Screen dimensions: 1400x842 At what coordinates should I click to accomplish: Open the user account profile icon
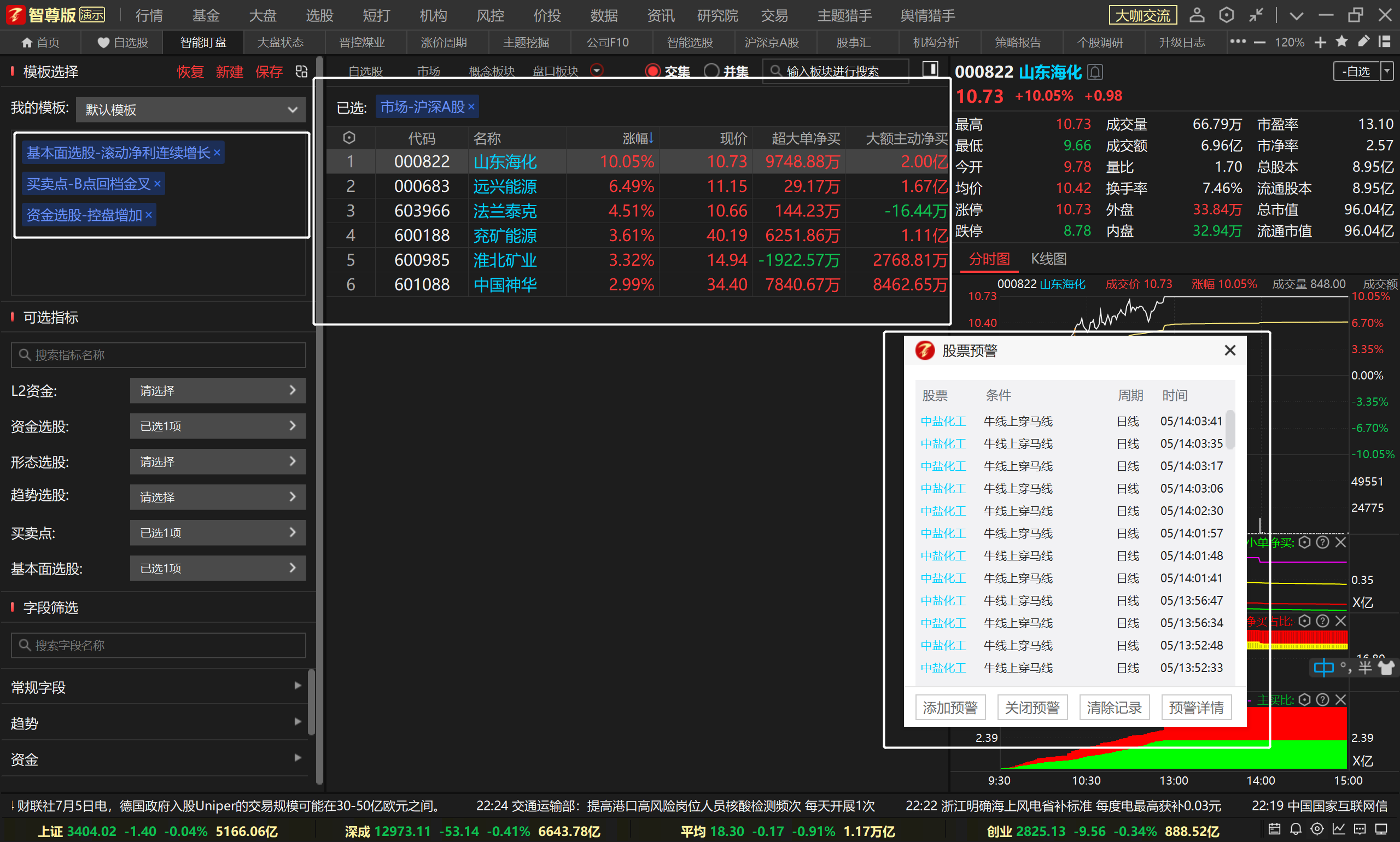[x=1196, y=15]
